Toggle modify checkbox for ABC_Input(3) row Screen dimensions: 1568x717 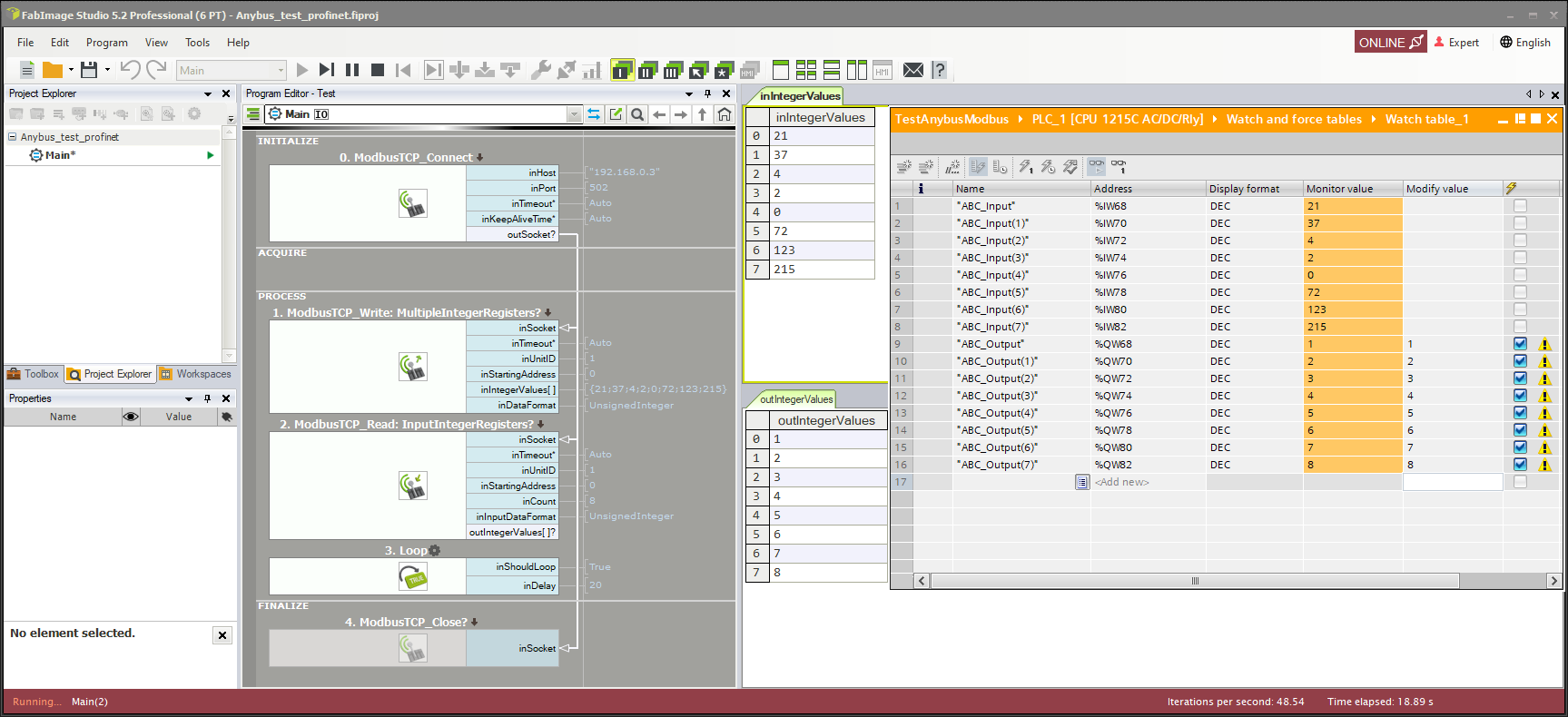(x=1520, y=258)
